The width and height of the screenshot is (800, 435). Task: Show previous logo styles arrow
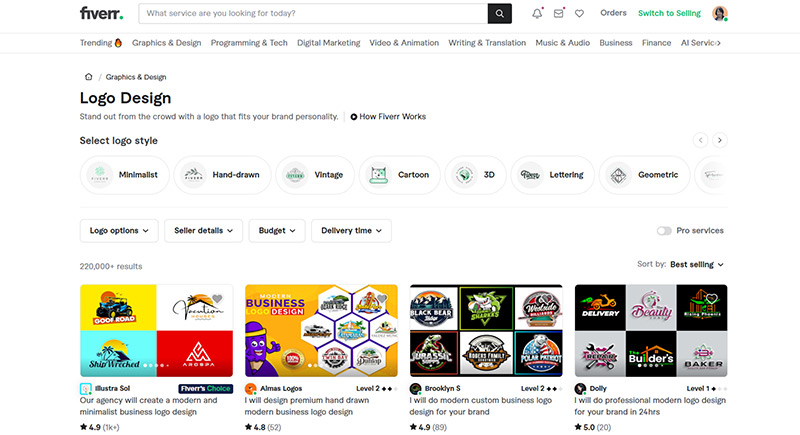(701, 140)
